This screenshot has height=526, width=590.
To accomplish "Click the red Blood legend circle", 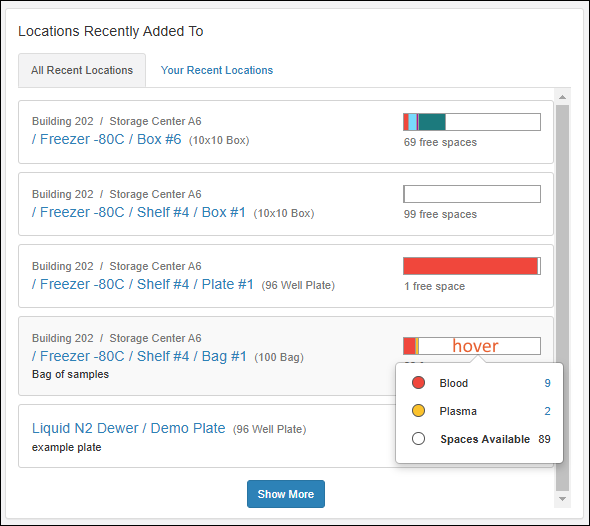I will tap(418, 383).
